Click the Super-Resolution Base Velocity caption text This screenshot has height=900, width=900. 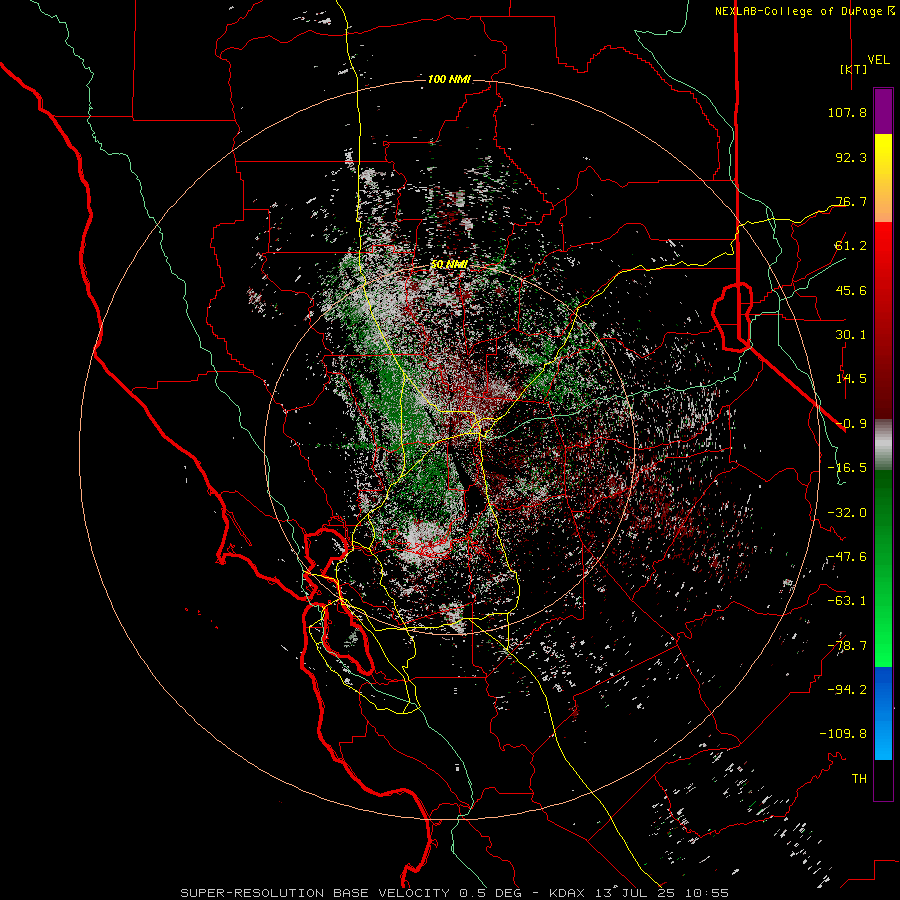pyautogui.click(x=454, y=893)
